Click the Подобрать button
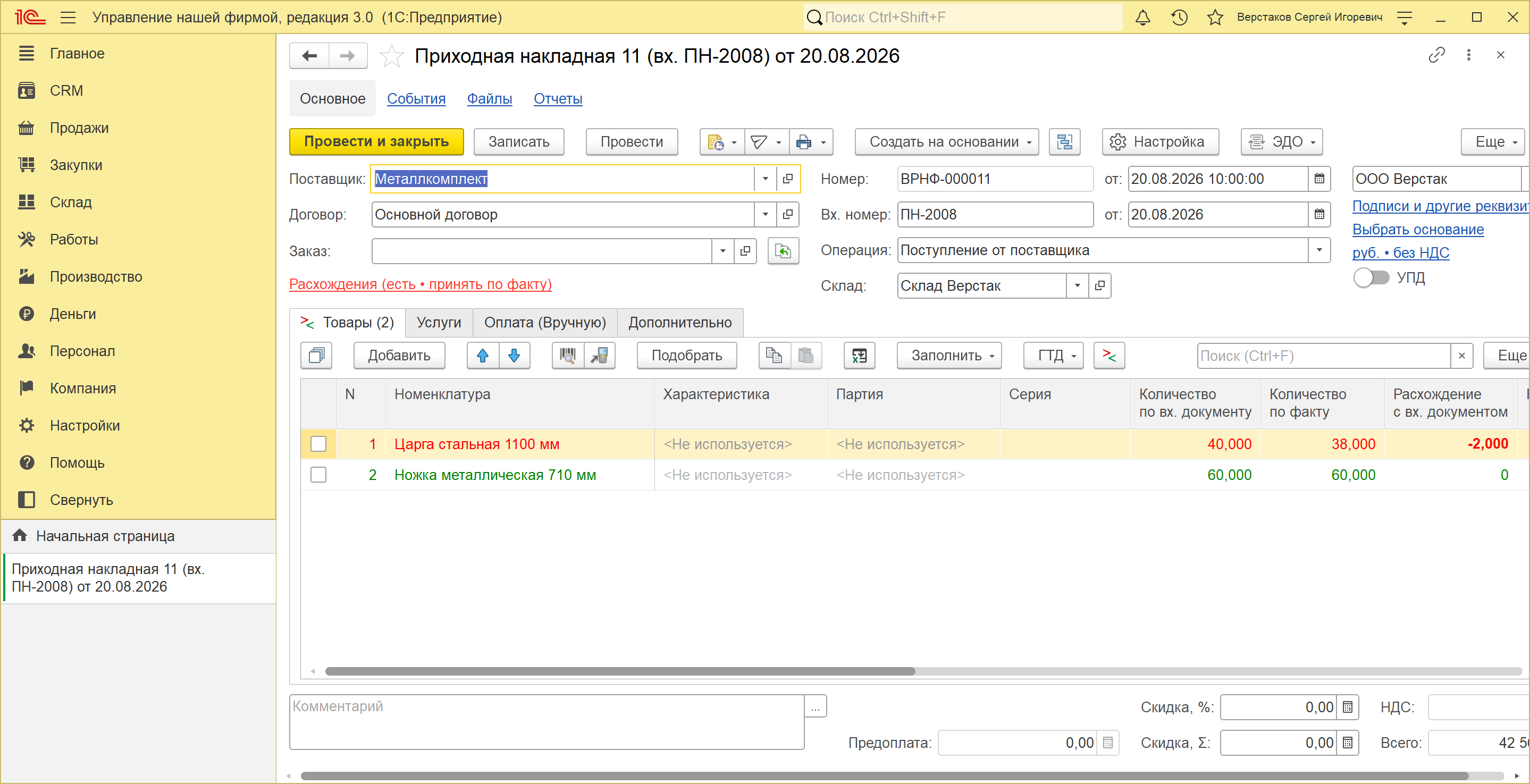The image size is (1530, 784). click(x=687, y=356)
